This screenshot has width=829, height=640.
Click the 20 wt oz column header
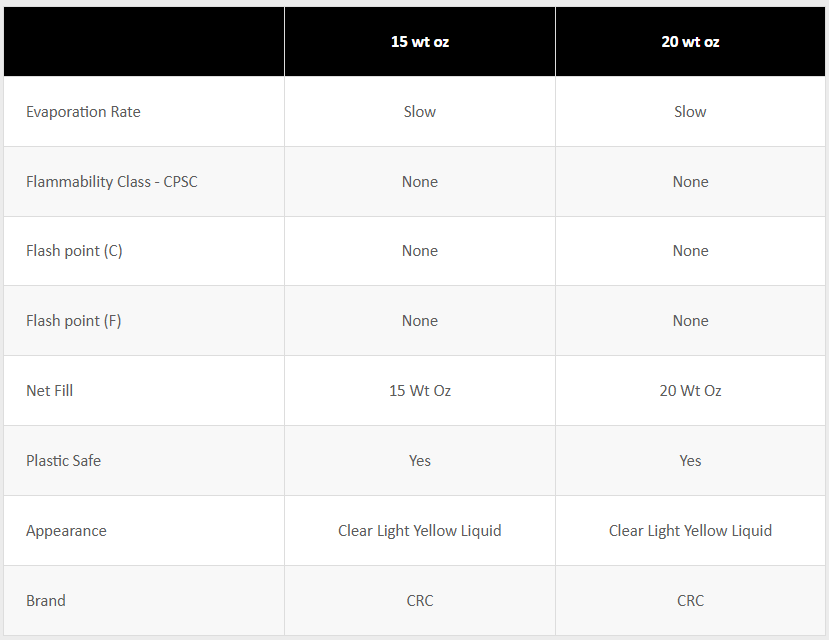(x=690, y=42)
